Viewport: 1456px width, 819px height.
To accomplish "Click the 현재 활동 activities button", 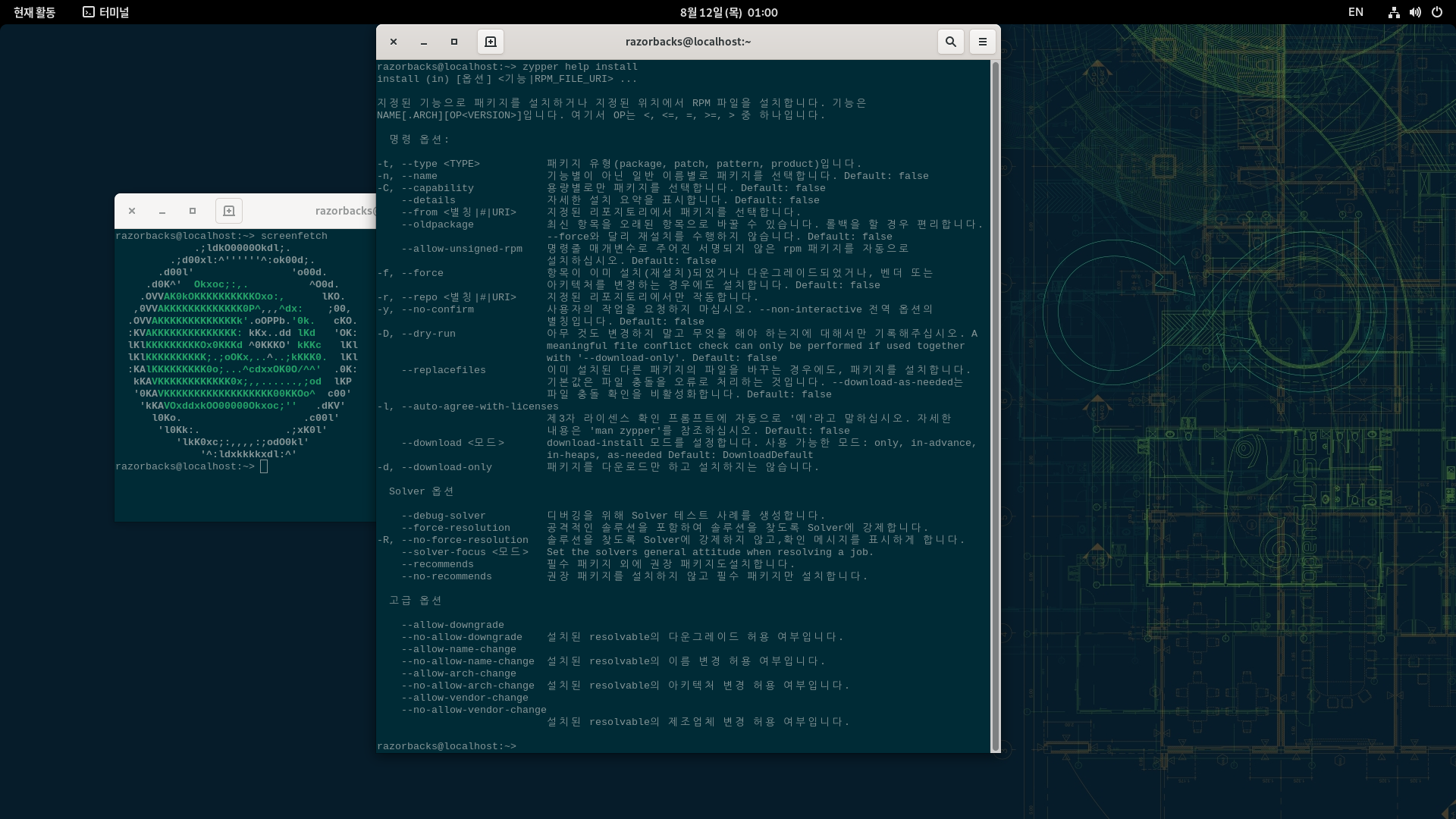I will tap(34, 12).
